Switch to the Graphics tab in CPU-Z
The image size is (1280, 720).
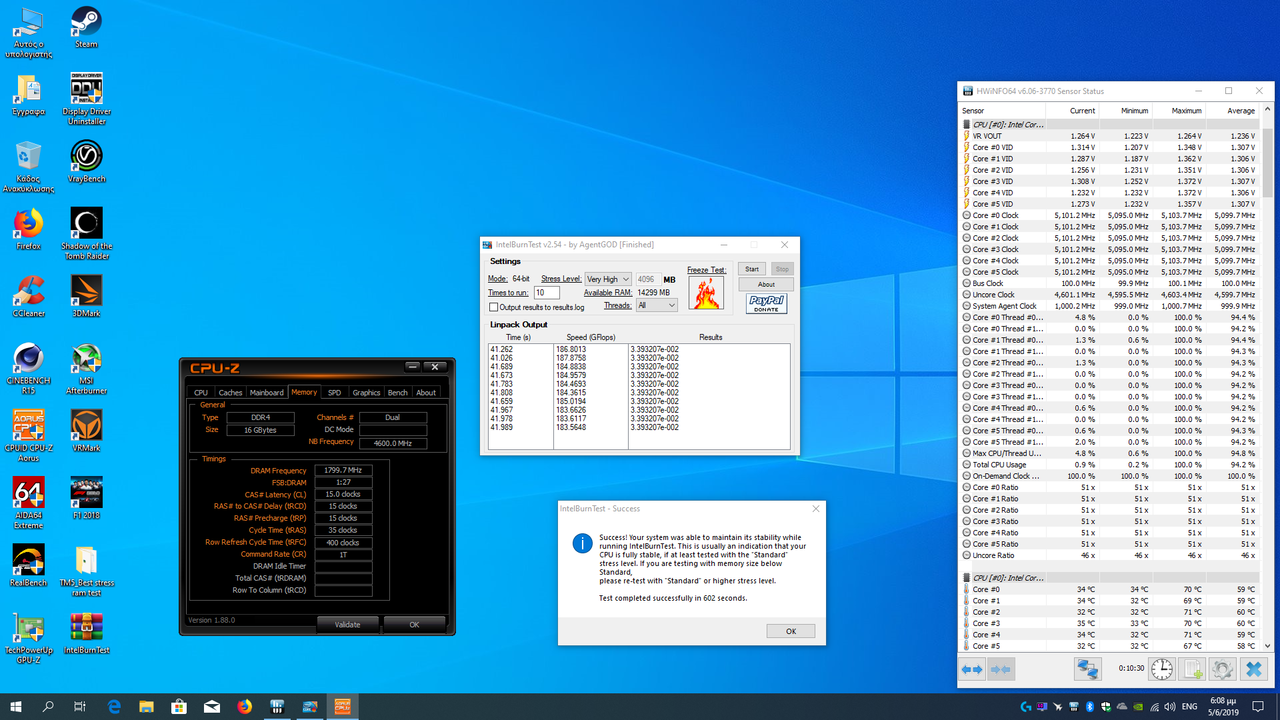click(x=366, y=393)
